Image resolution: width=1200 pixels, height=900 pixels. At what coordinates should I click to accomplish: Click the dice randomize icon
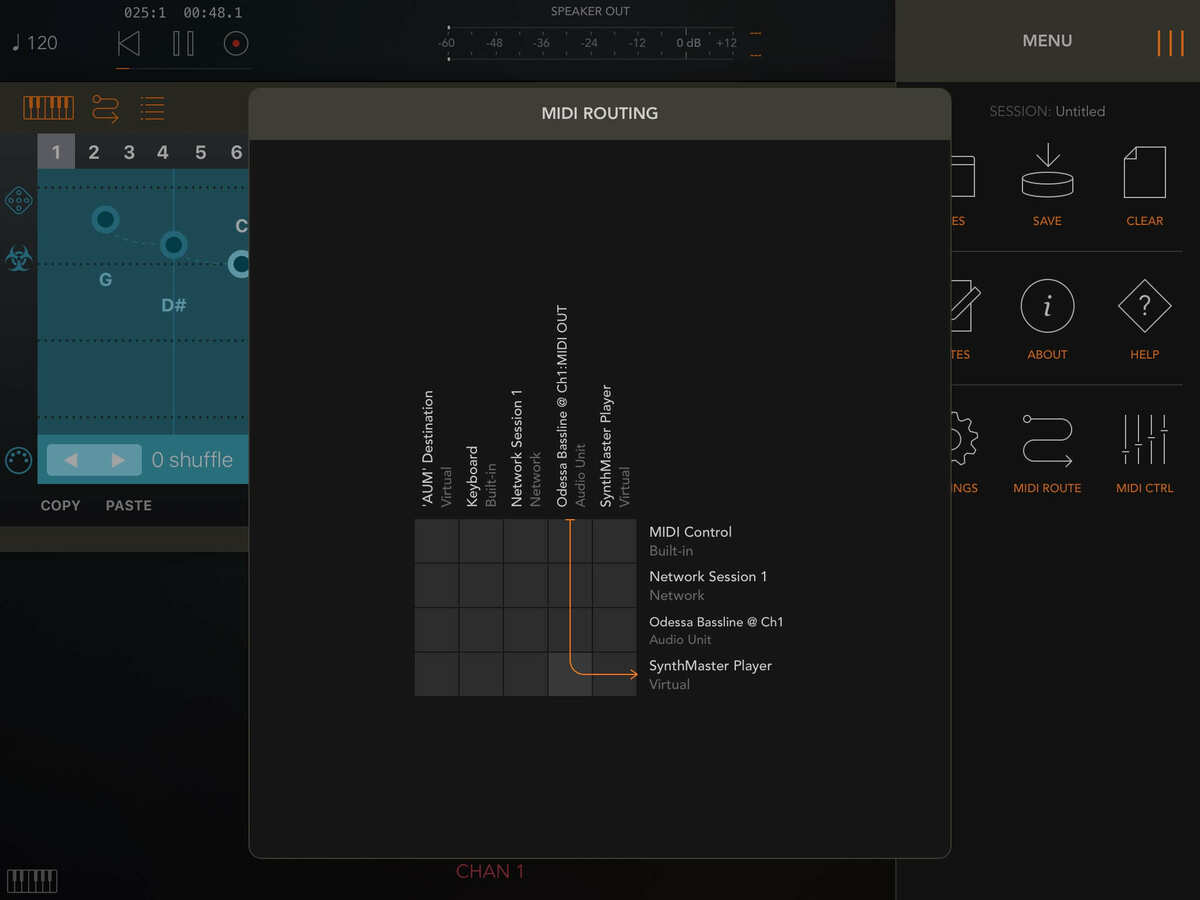coord(18,200)
